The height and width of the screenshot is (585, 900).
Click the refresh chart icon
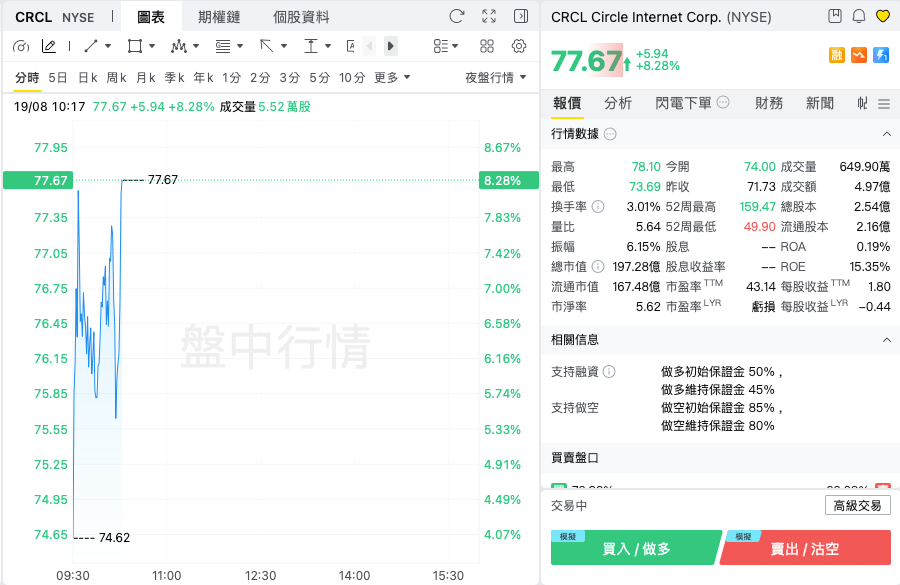(456, 16)
